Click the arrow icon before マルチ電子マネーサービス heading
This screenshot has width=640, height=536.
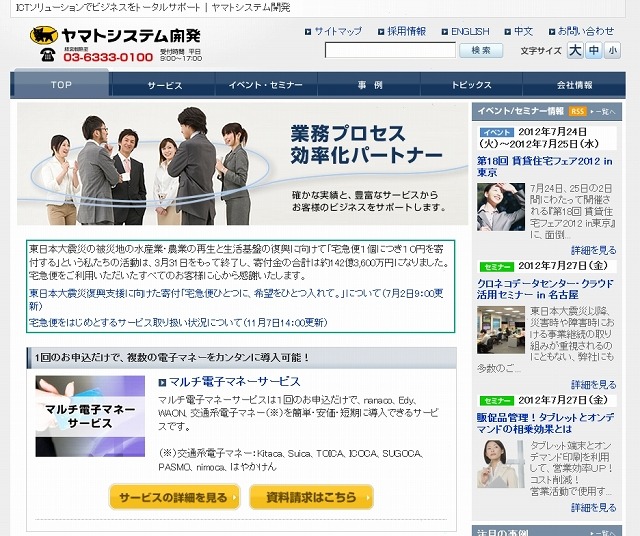tap(162, 383)
